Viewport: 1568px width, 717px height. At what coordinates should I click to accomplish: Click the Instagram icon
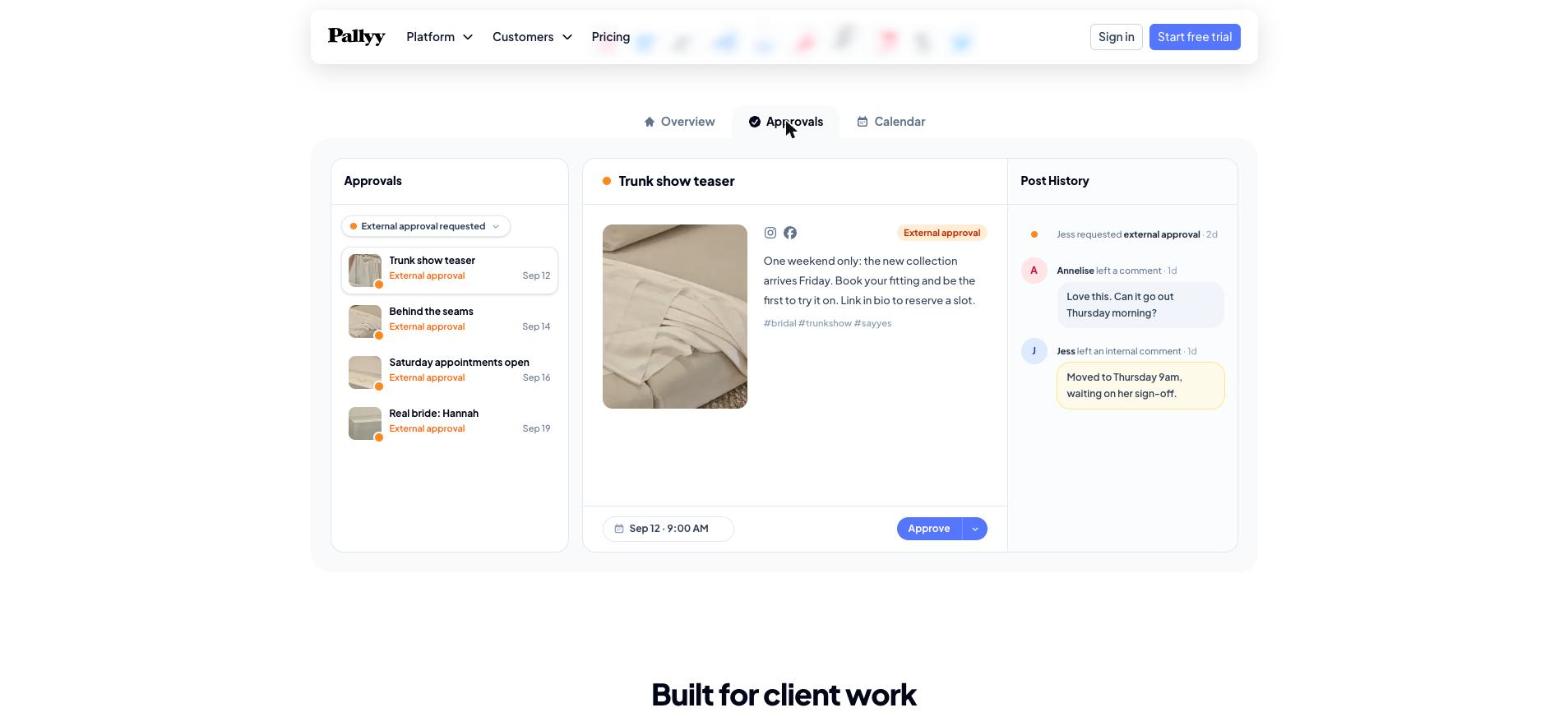point(770,233)
